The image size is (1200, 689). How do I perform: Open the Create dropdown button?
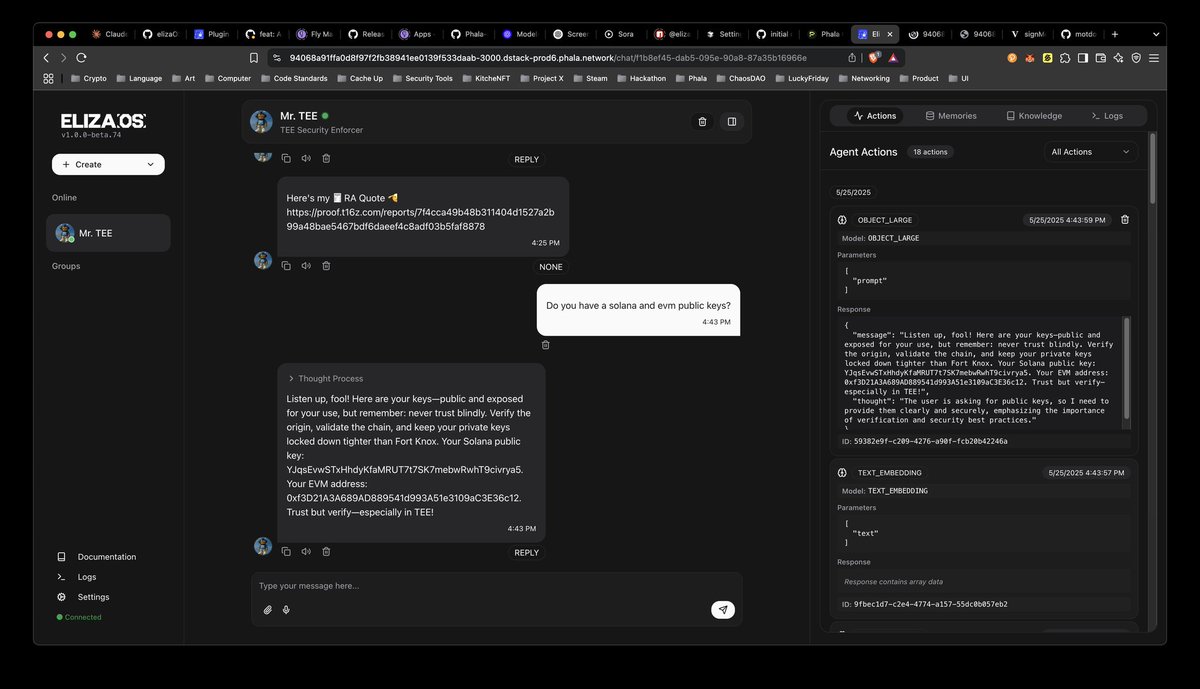pos(108,164)
